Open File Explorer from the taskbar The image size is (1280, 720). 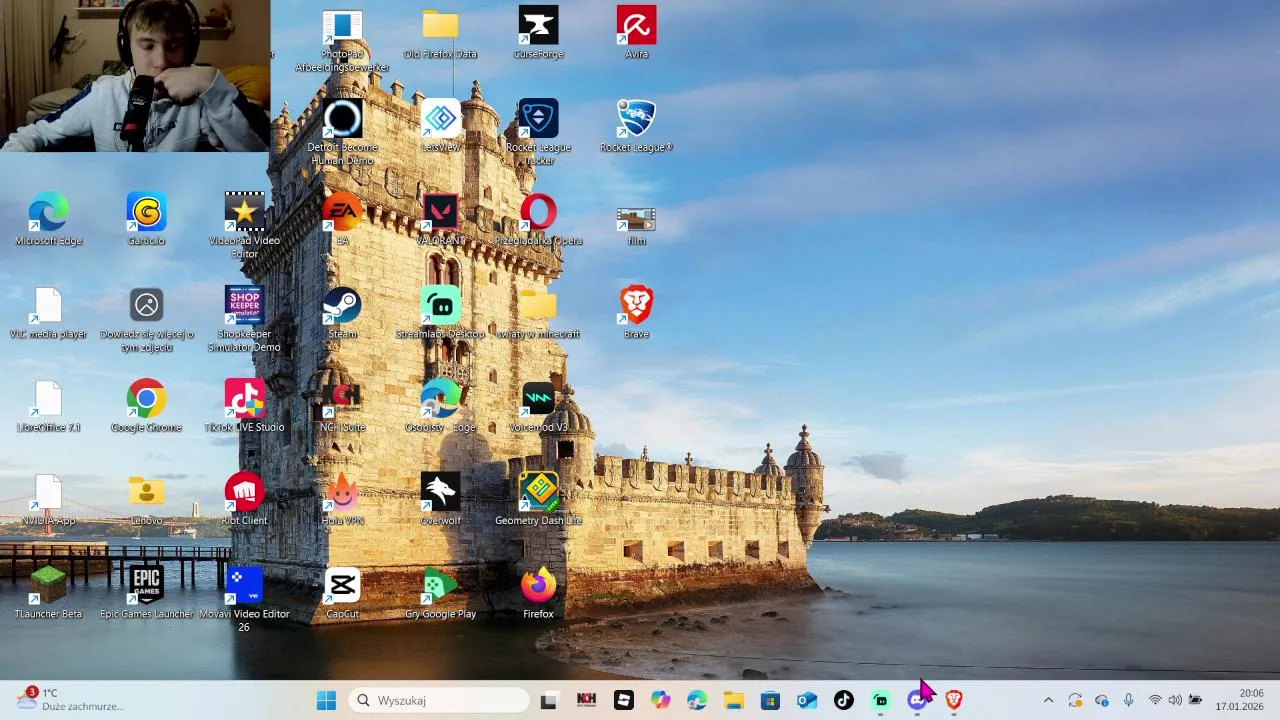coord(733,700)
